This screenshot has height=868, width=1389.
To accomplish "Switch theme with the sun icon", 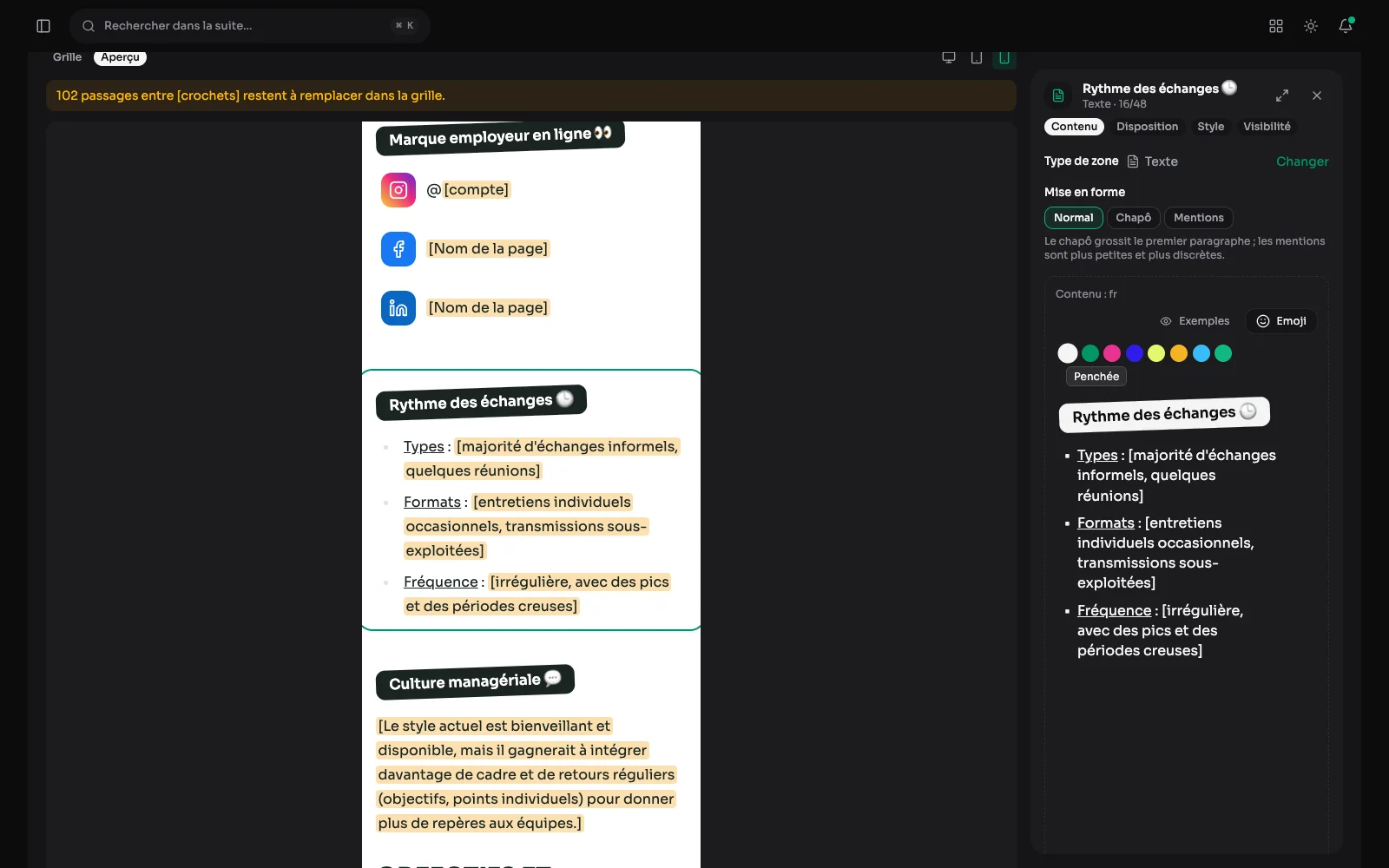I will (1311, 26).
